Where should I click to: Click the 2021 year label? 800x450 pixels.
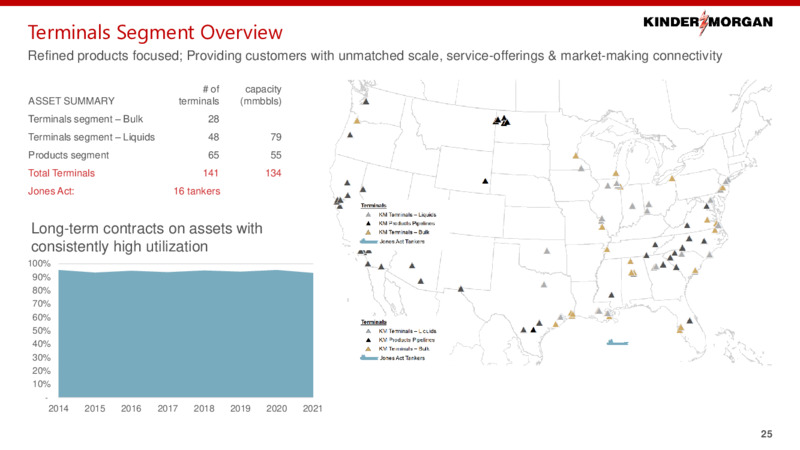(x=312, y=409)
